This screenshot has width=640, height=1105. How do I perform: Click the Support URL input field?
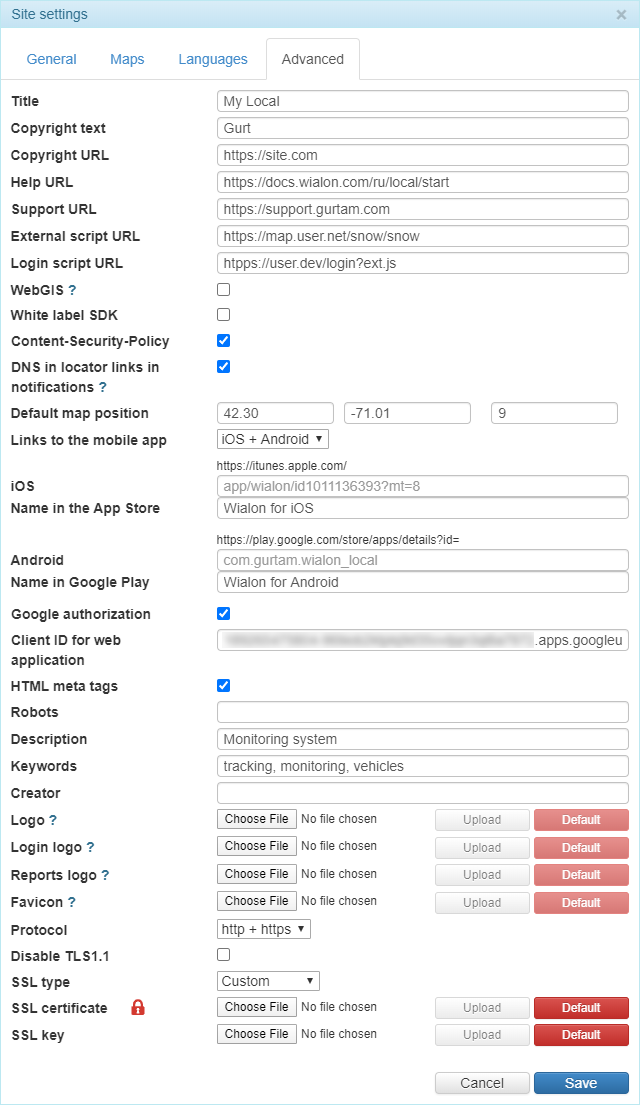click(x=422, y=209)
